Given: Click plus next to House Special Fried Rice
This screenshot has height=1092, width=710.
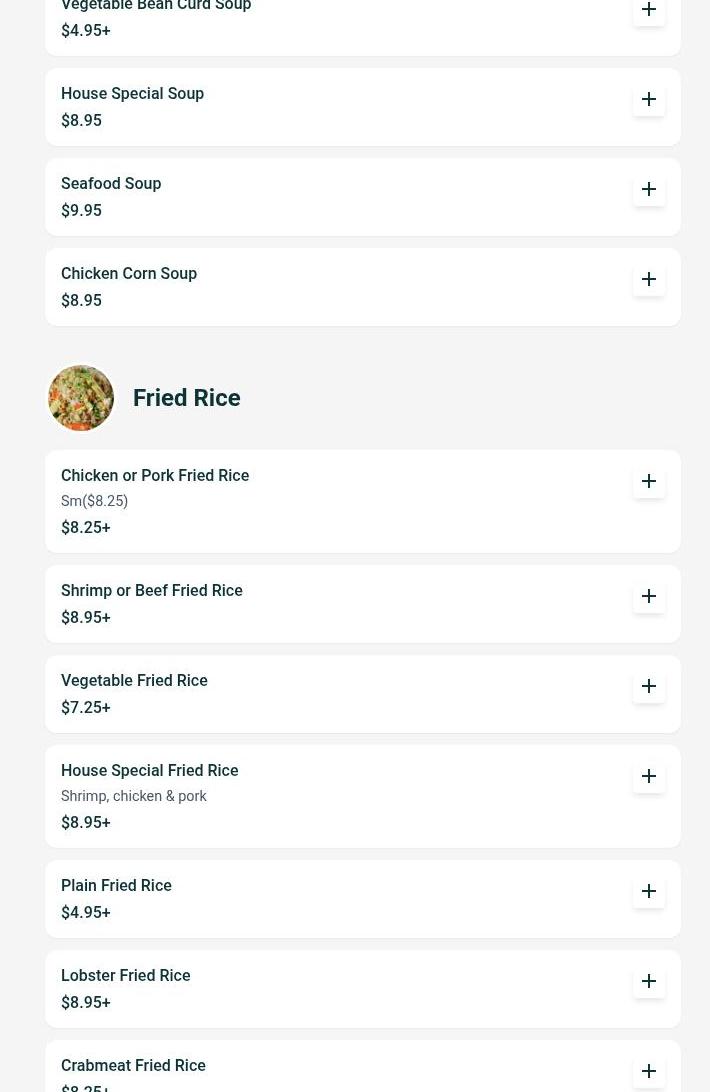Looking at the screenshot, I should [x=649, y=776].
